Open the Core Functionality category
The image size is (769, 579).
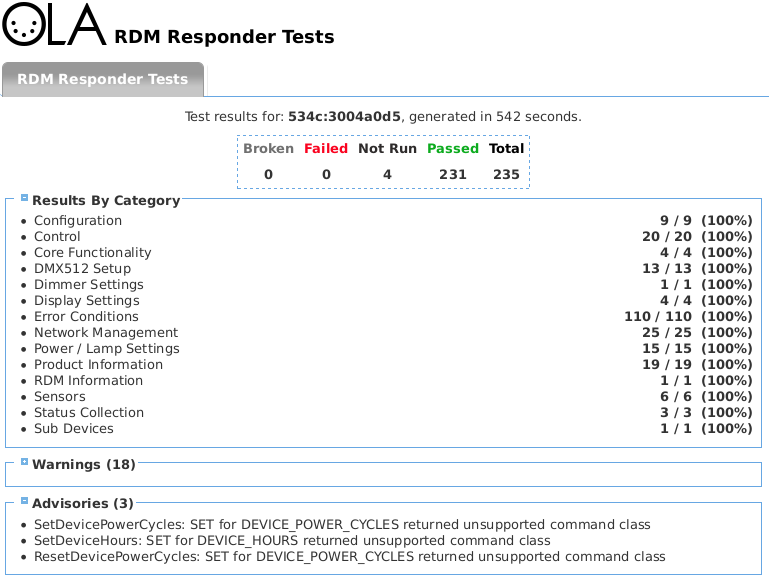coord(92,253)
